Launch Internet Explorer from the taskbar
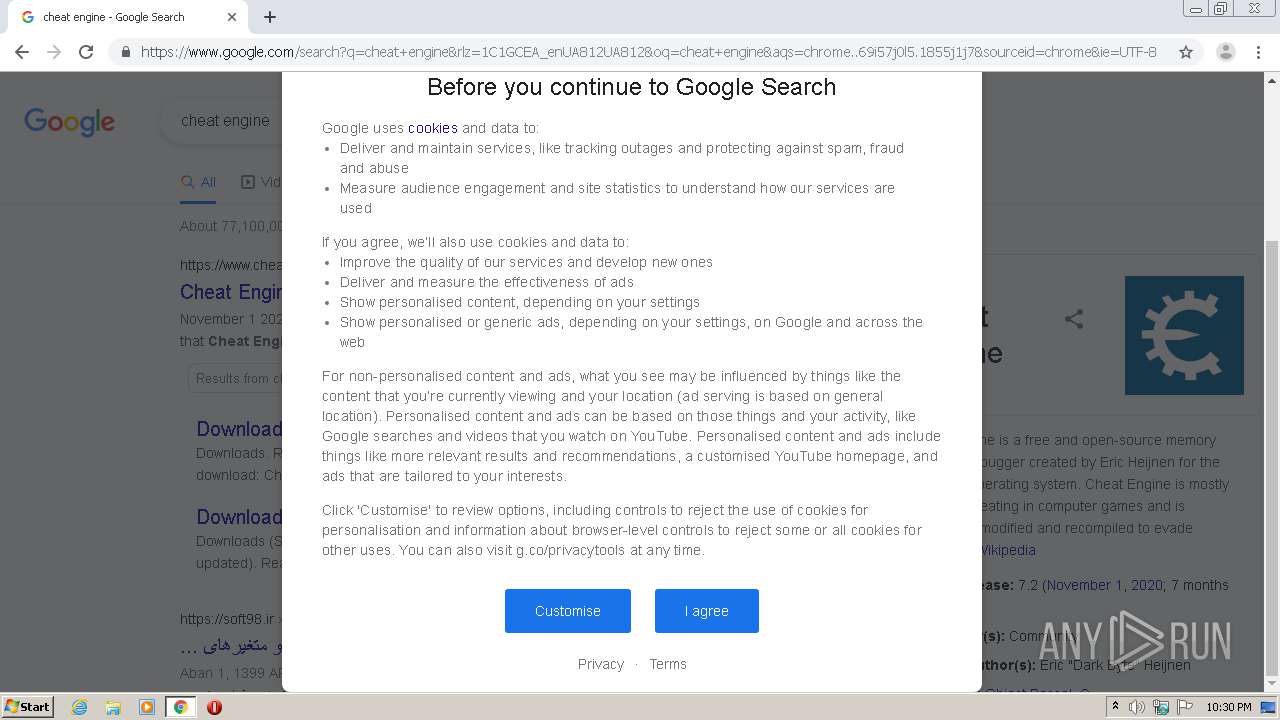 tap(79, 707)
